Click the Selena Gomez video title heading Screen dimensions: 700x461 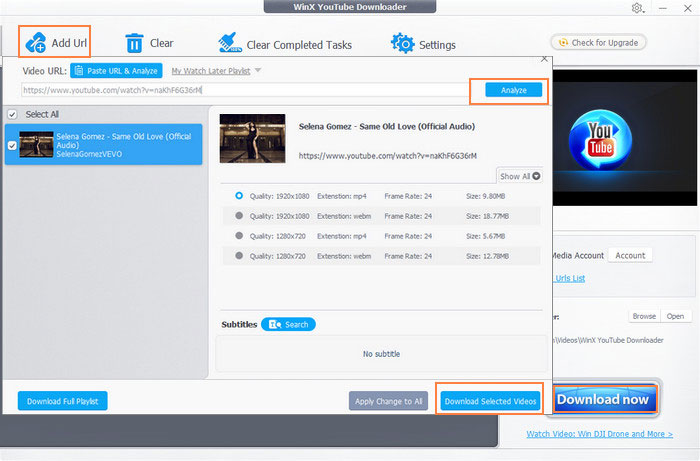coord(387,126)
